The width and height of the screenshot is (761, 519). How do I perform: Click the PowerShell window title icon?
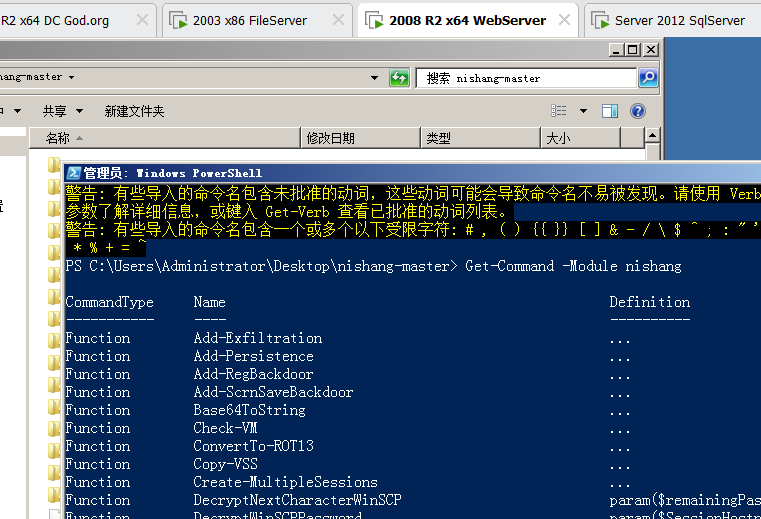click(74, 173)
